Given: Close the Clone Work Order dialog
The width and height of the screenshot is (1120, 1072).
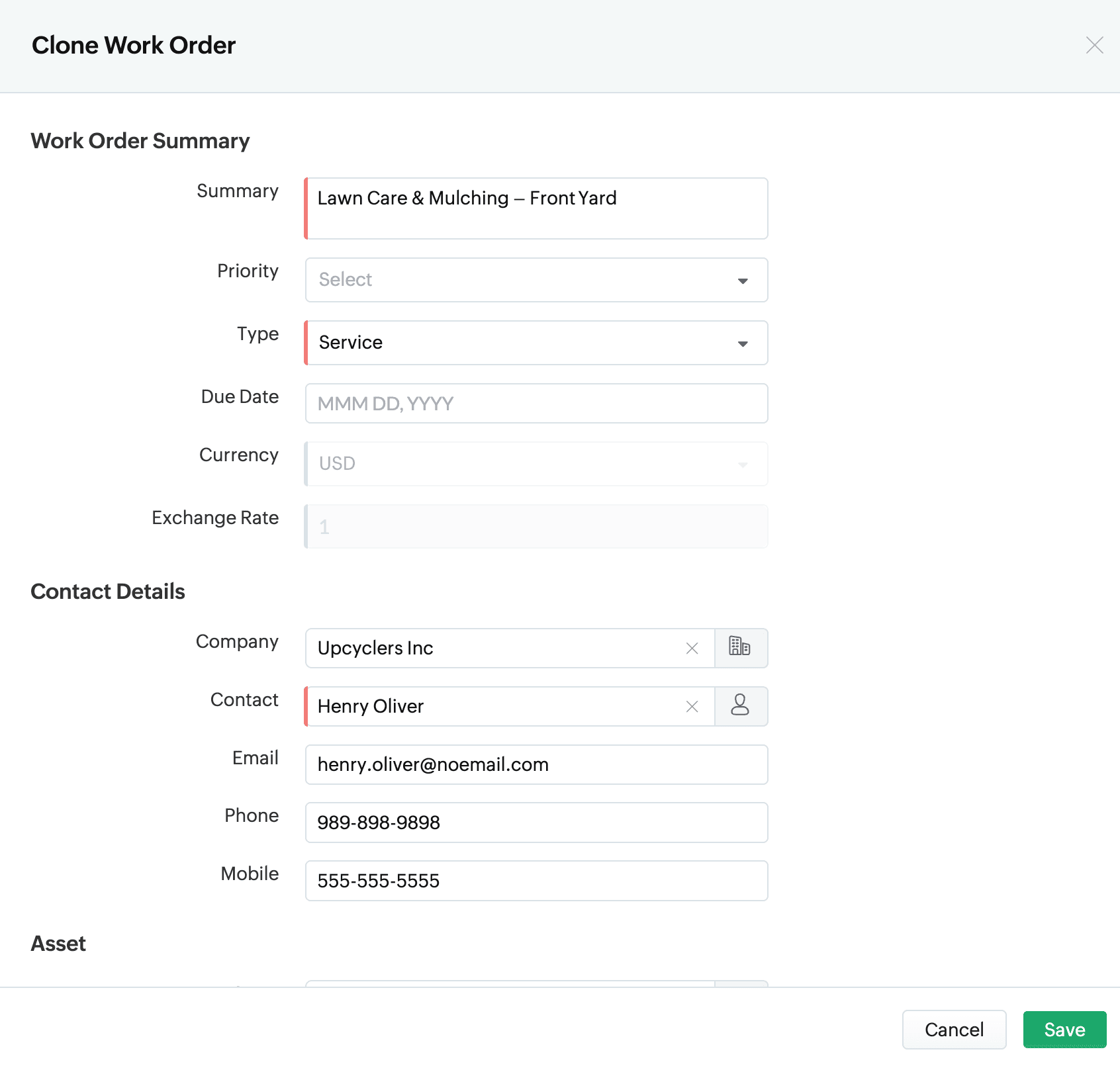Looking at the screenshot, I should tap(1094, 45).
